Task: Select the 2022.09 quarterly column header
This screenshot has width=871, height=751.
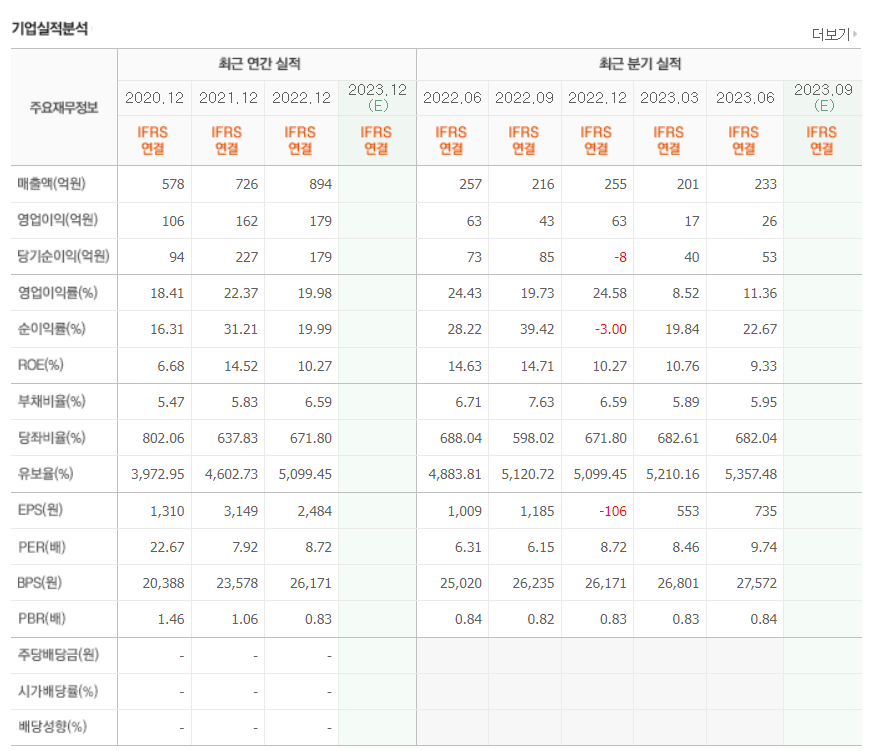Action: (x=524, y=98)
